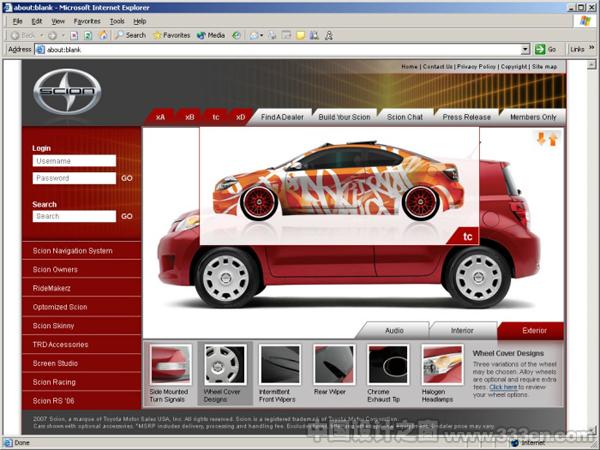Click the Messenger person icon in the toolbar
Viewport: 600px width, 450px height.
point(329,36)
